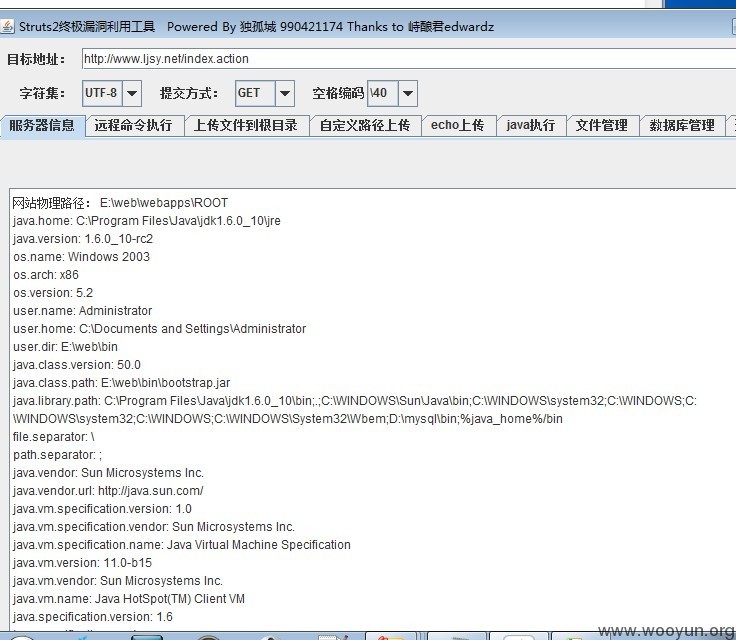Click the java.vendor.url http://java.sun.com/ line
736x640 pixels.
pyautogui.click(x=108, y=491)
